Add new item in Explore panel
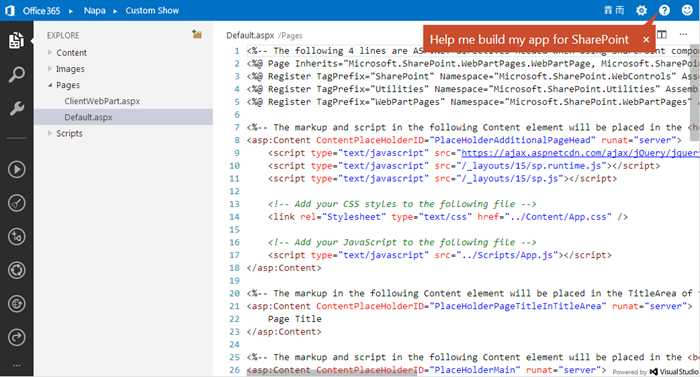The image size is (700, 377). [197, 34]
